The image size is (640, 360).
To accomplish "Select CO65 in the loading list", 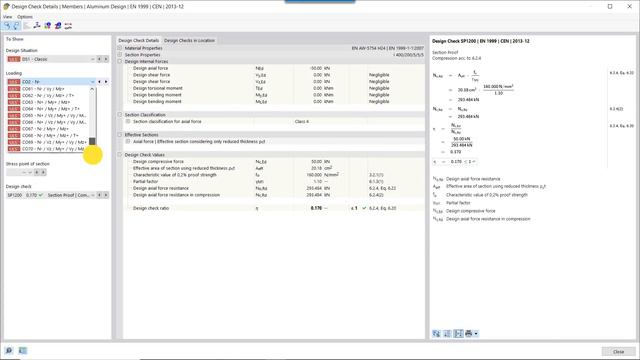I will coord(48,116).
